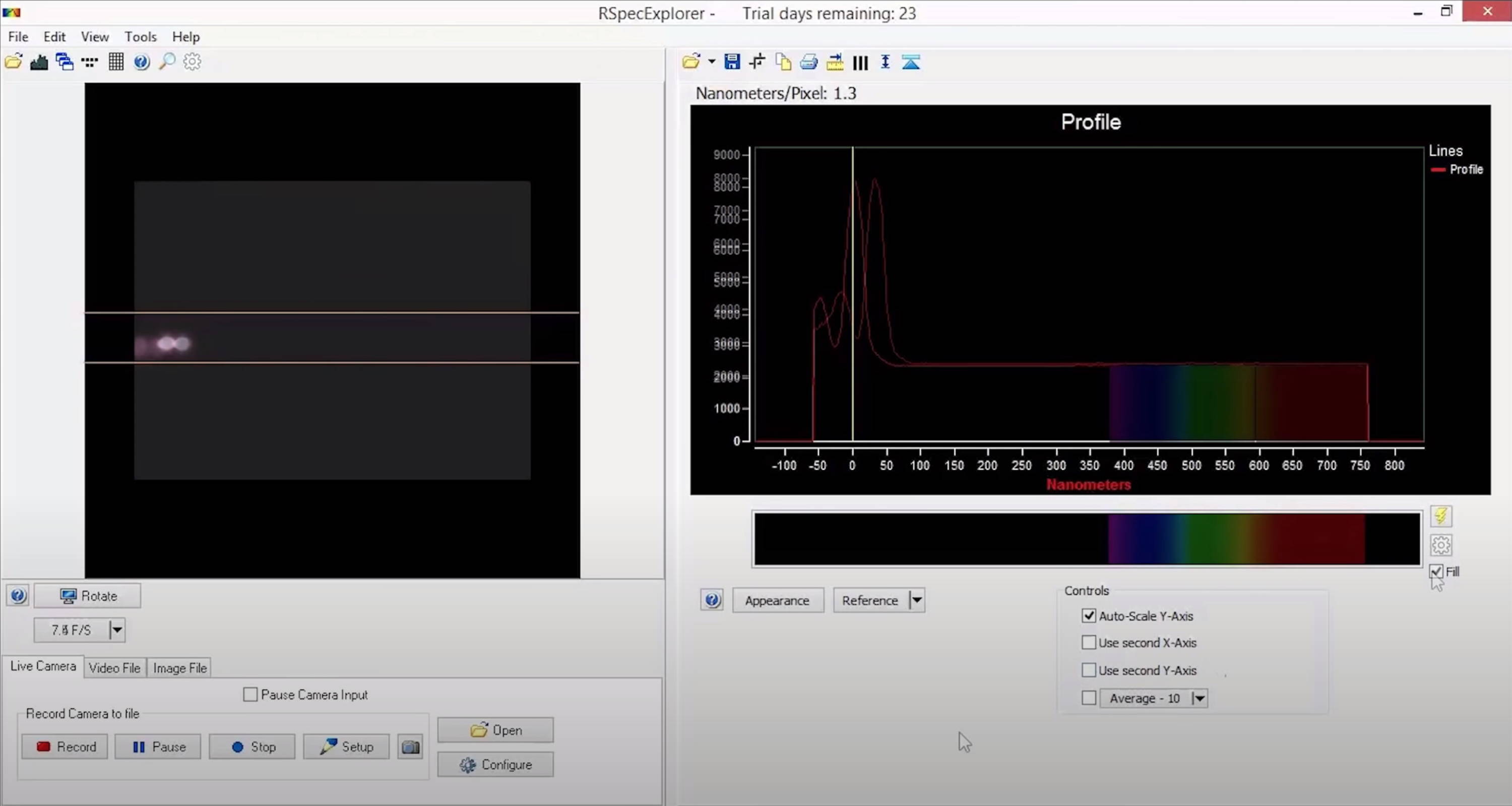Copy profile using the pages icon

coord(783,61)
